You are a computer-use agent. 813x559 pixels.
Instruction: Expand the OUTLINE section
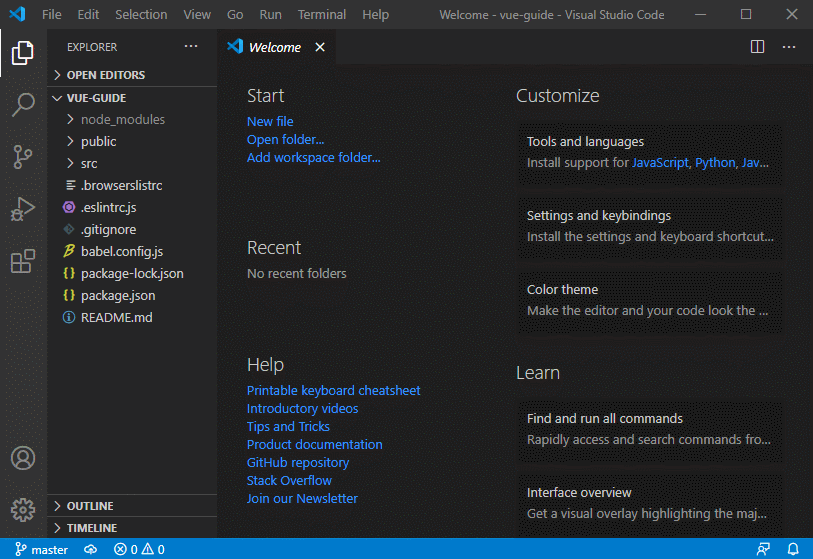click(x=132, y=506)
